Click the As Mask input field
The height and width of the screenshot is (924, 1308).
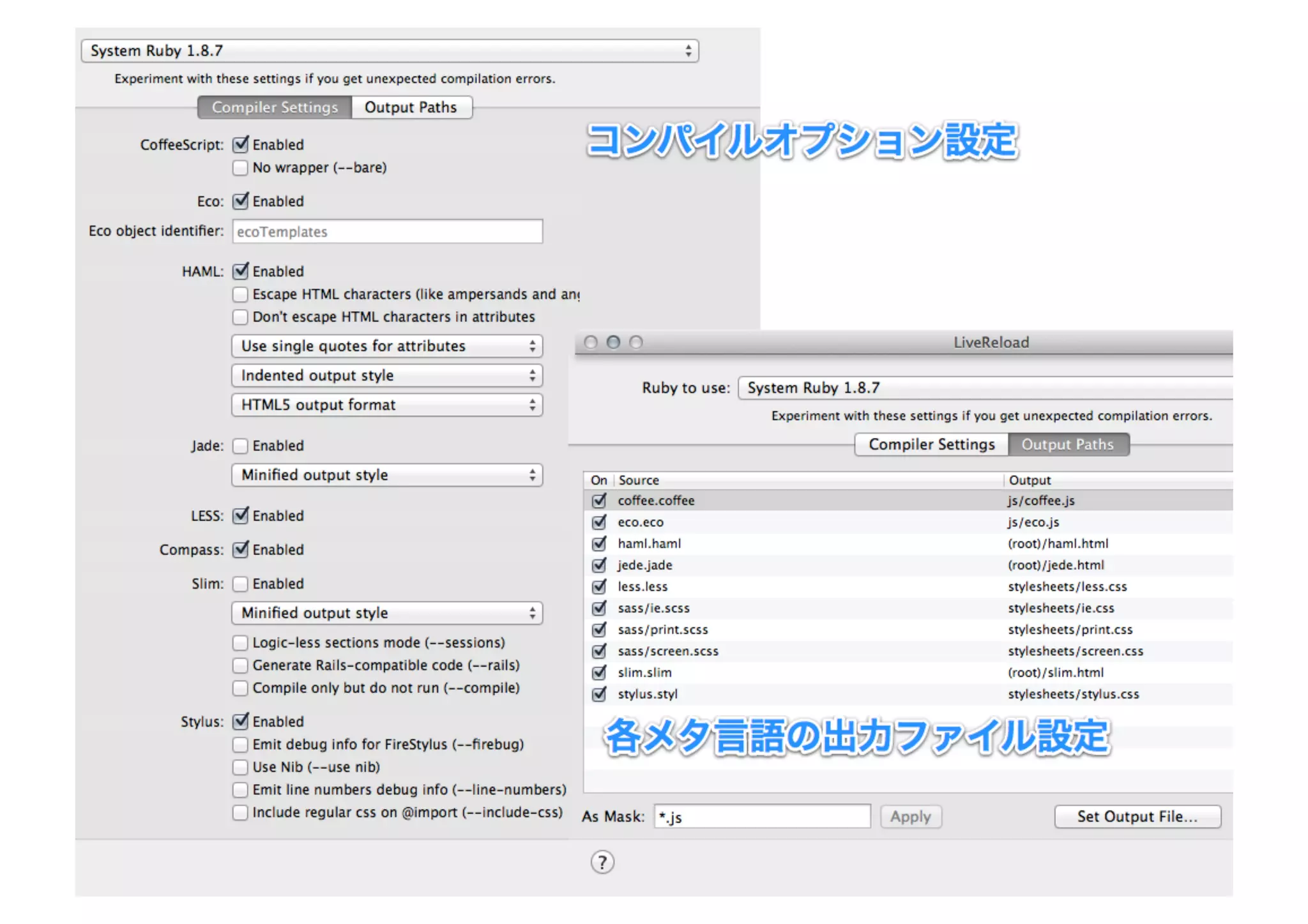(x=762, y=817)
